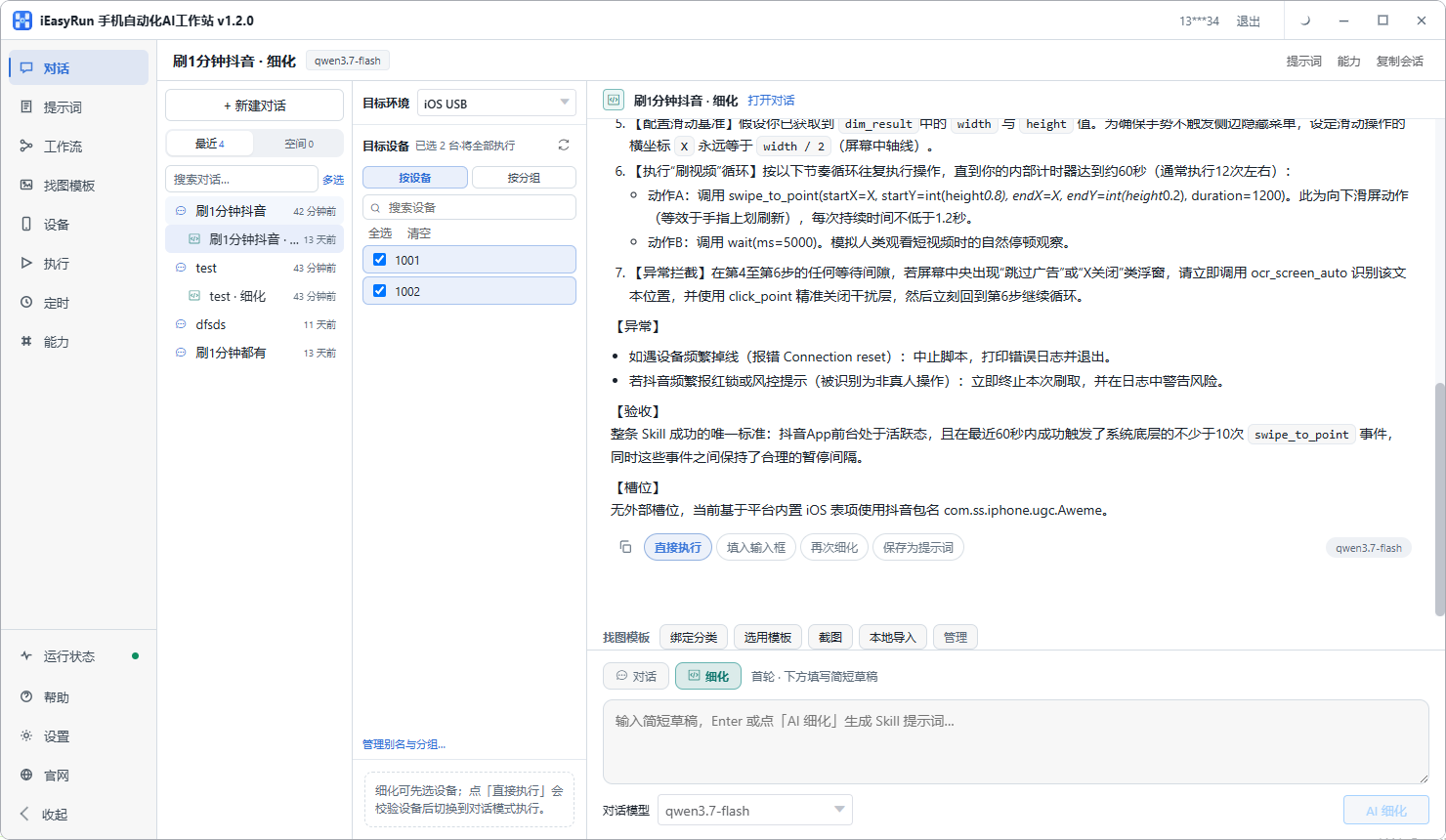Click the 帮助 question-mark icon
The height and width of the screenshot is (840, 1446).
click(x=26, y=697)
